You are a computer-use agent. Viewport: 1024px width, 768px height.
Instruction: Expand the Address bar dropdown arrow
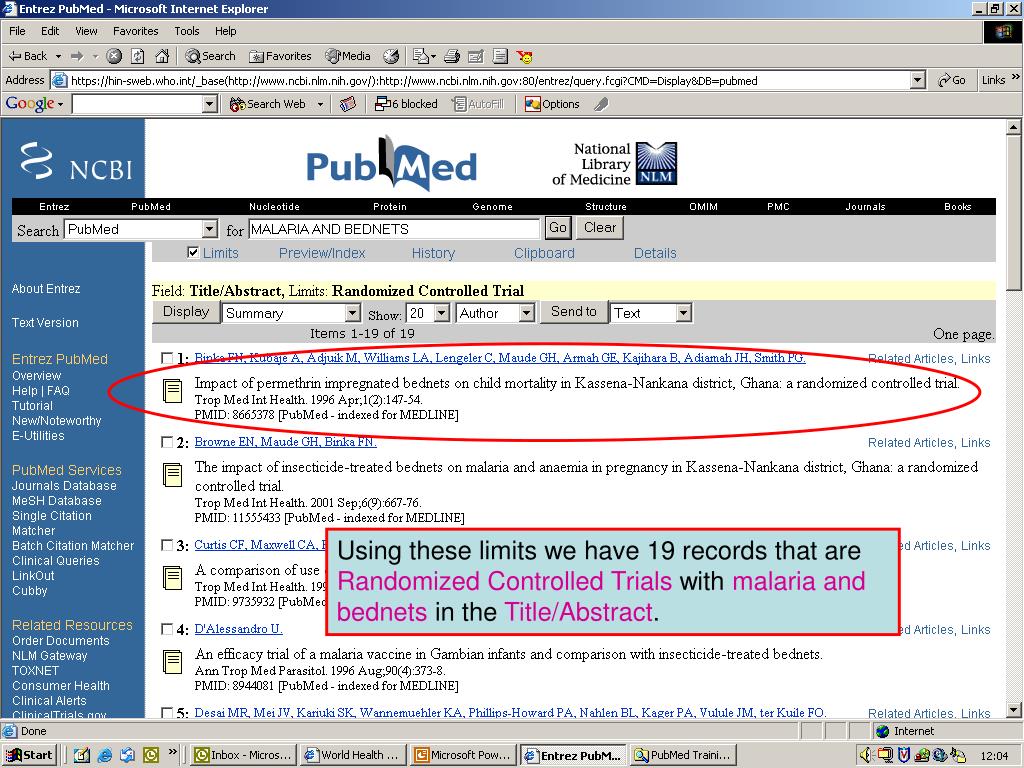pyautogui.click(x=918, y=80)
